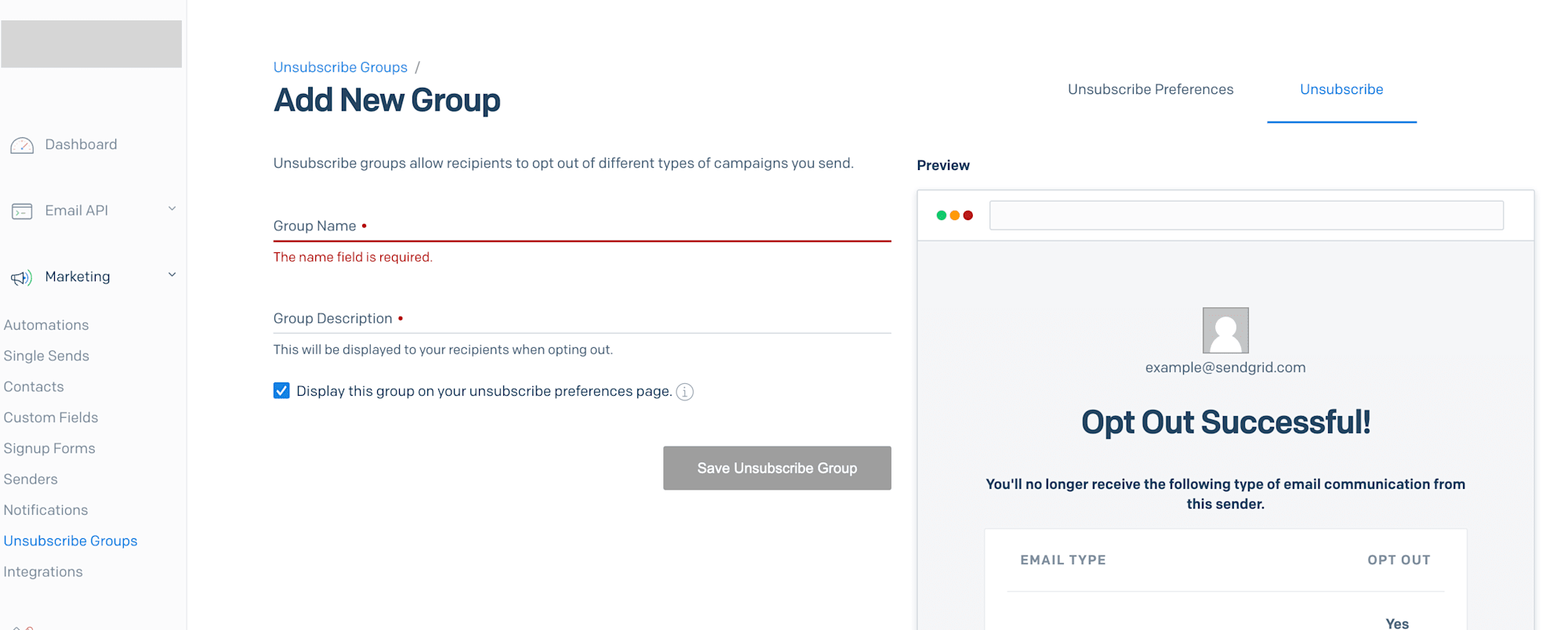The height and width of the screenshot is (630, 1568).
Task: Click the info icon beside display checkbox
Action: pos(685,392)
